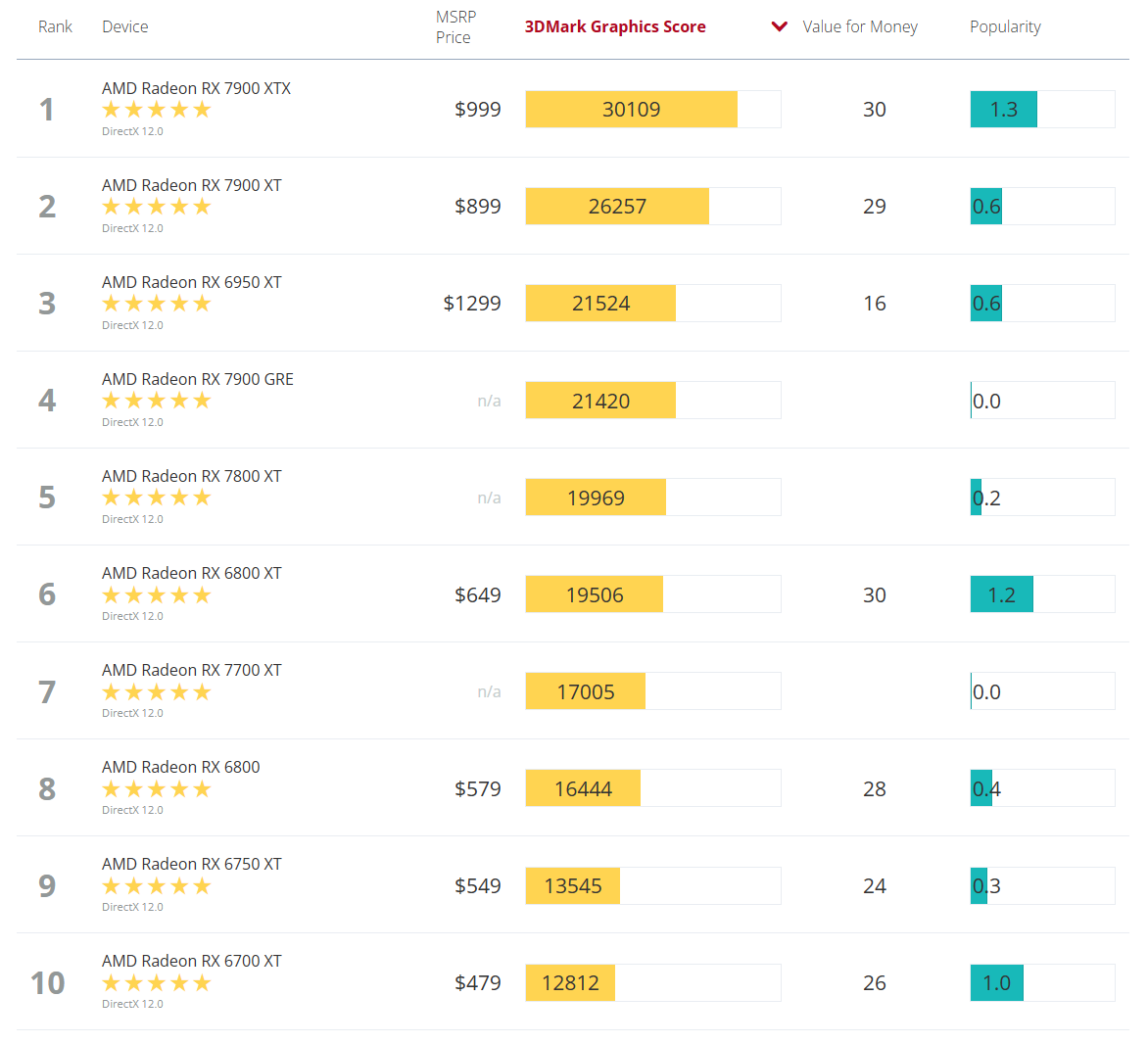Click the star rating under RX 6750 XT
The width and height of the screenshot is (1148, 1044).
pos(157,886)
